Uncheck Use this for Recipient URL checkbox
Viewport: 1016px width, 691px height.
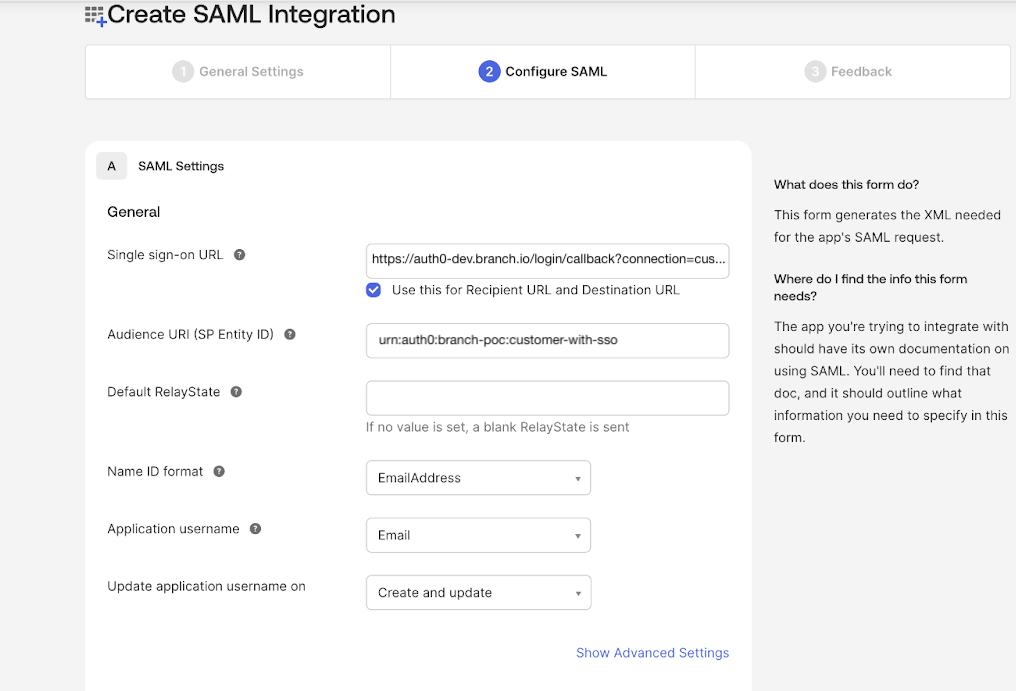click(373, 290)
